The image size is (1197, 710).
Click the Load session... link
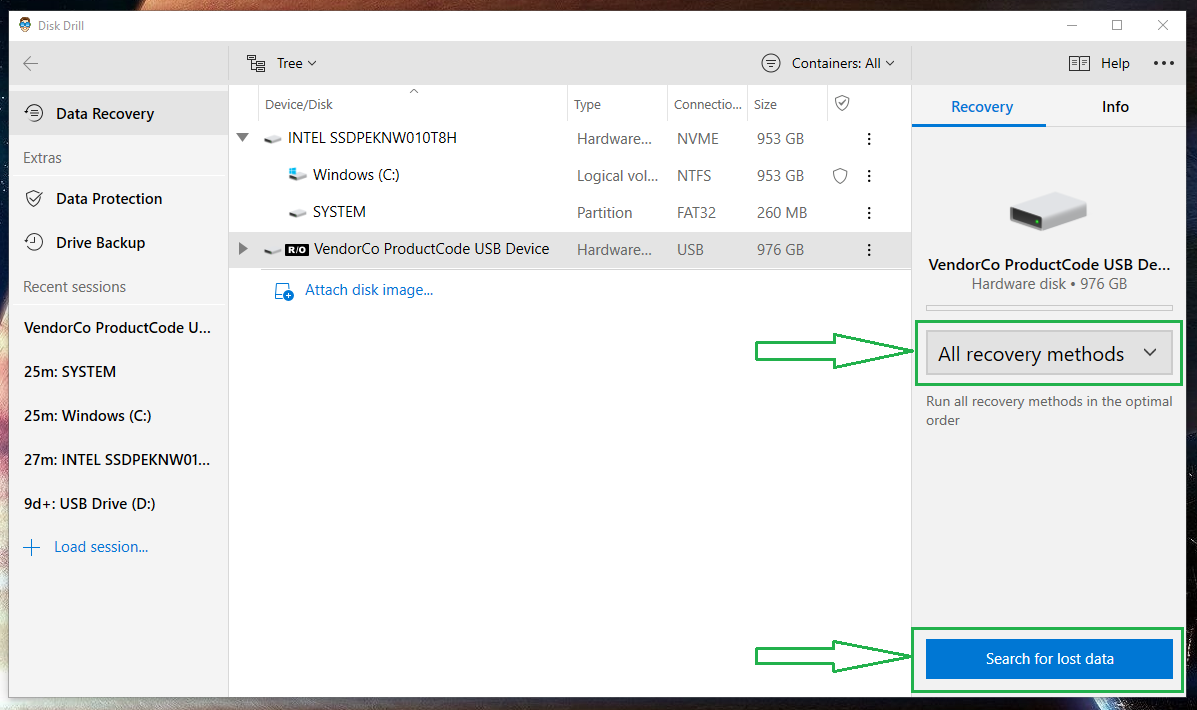click(x=101, y=547)
